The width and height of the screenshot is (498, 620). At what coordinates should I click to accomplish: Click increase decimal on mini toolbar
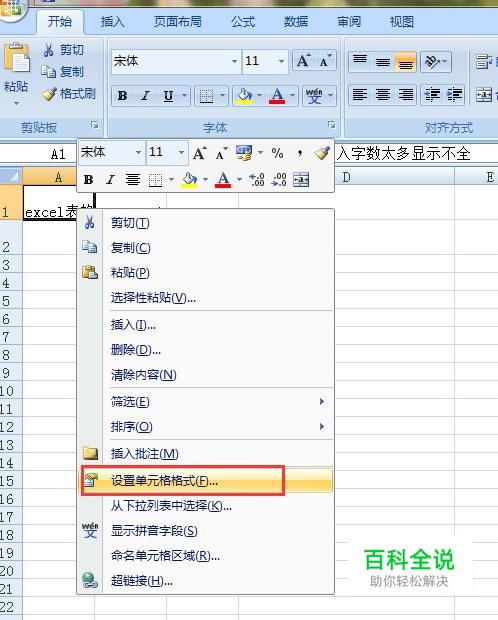click(x=257, y=180)
